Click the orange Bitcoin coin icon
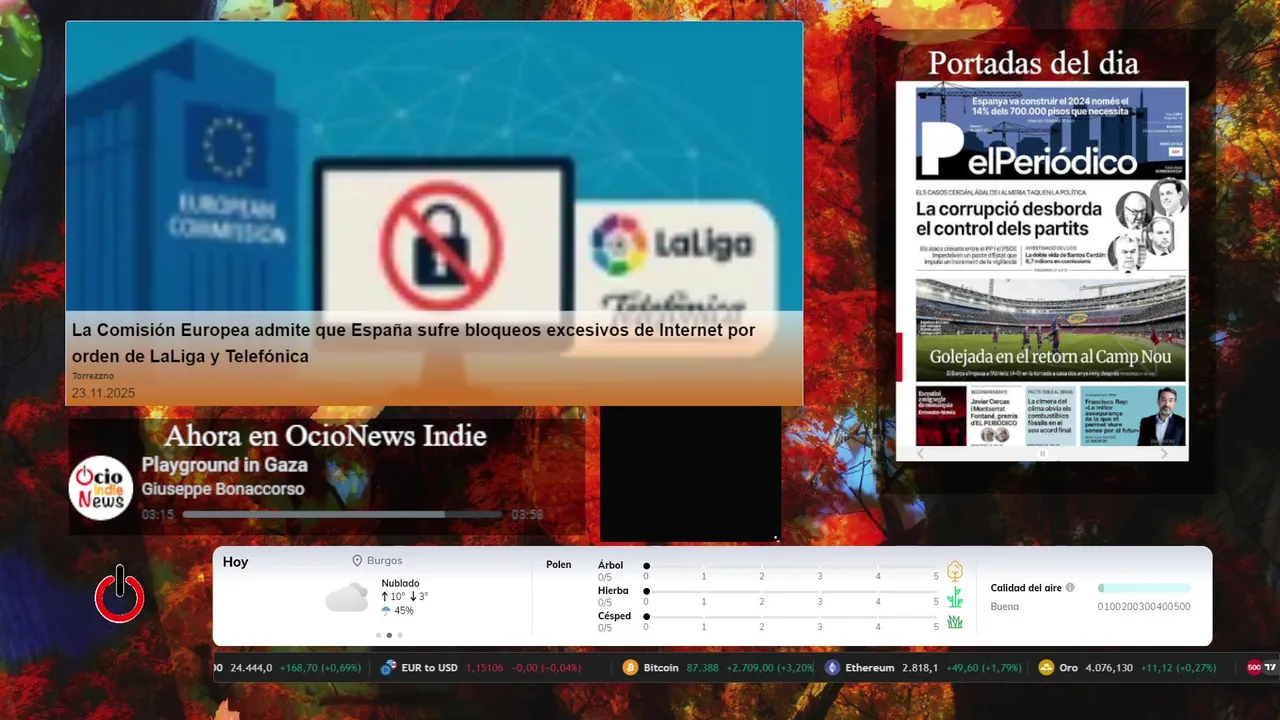Image resolution: width=1280 pixels, height=720 pixels. (x=630, y=668)
